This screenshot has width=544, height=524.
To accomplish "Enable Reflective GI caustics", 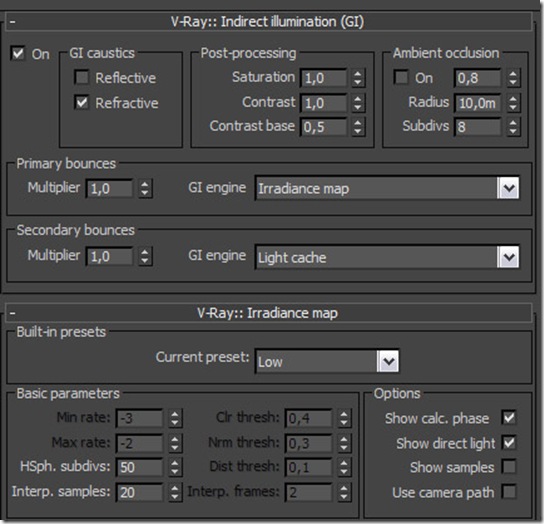I will pos(82,77).
